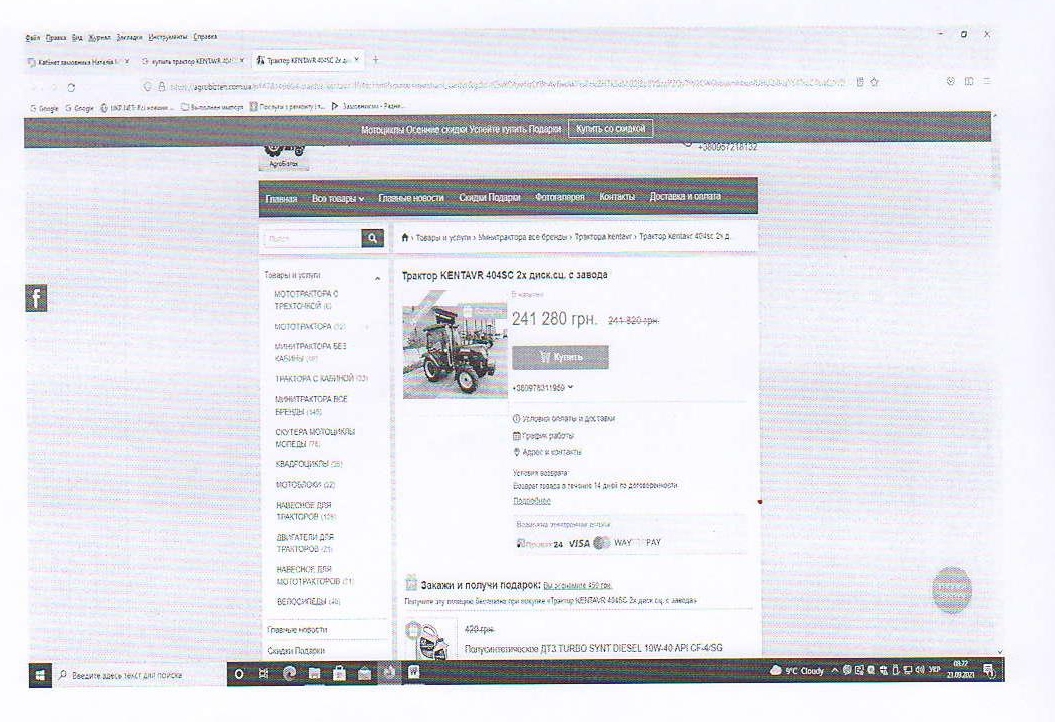Click the padlock site security icon
This screenshot has height=722, width=1055.
point(161,87)
